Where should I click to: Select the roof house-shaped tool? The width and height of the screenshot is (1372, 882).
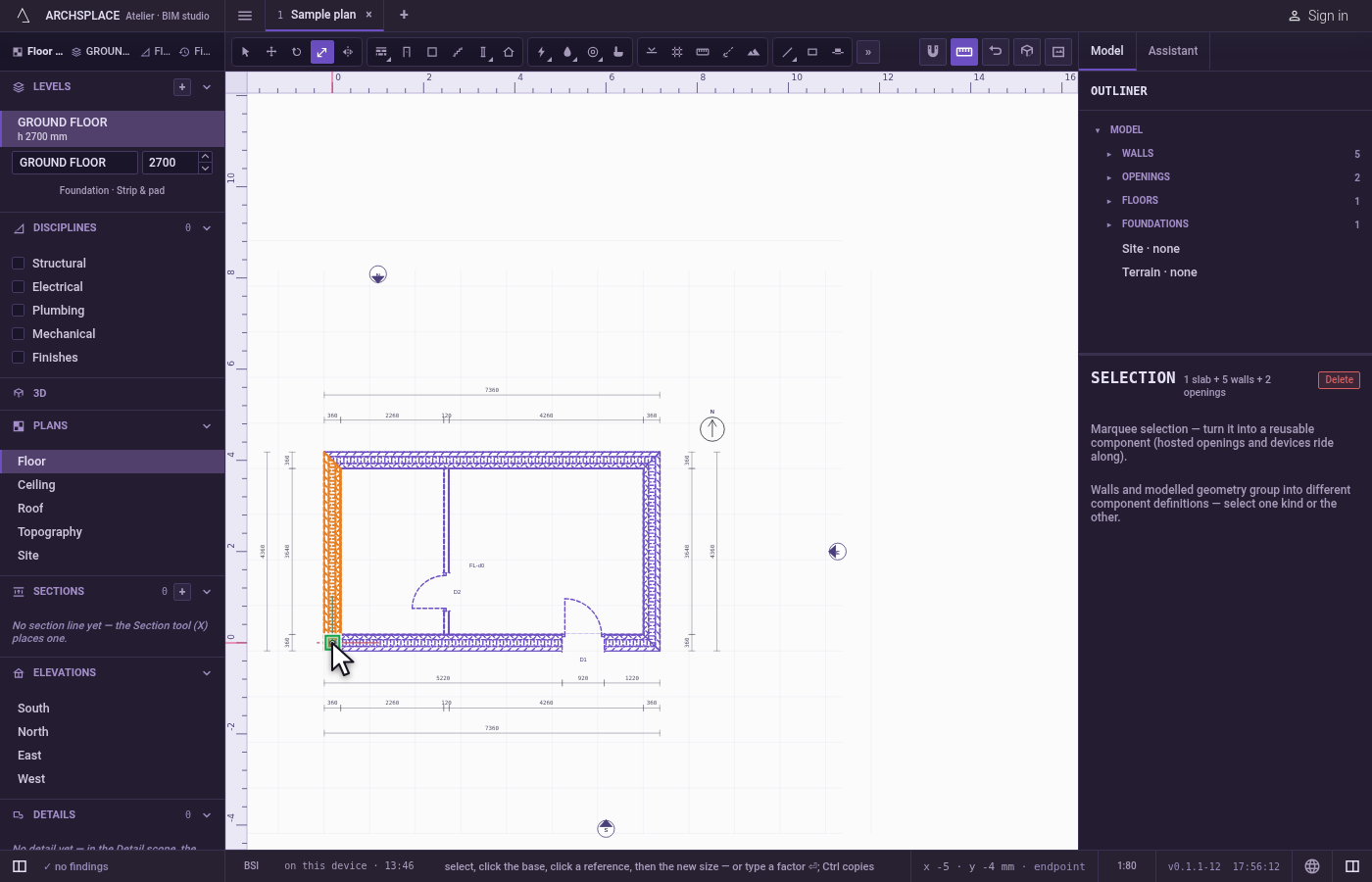pyautogui.click(x=509, y=52)
